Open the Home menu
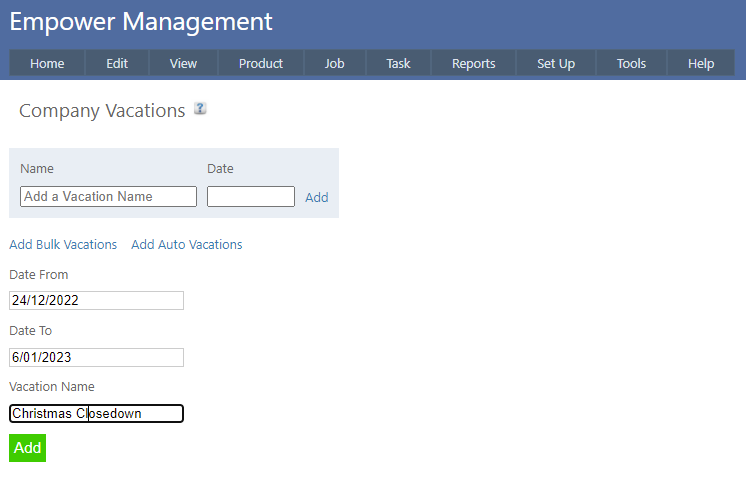 click(47, 63)
